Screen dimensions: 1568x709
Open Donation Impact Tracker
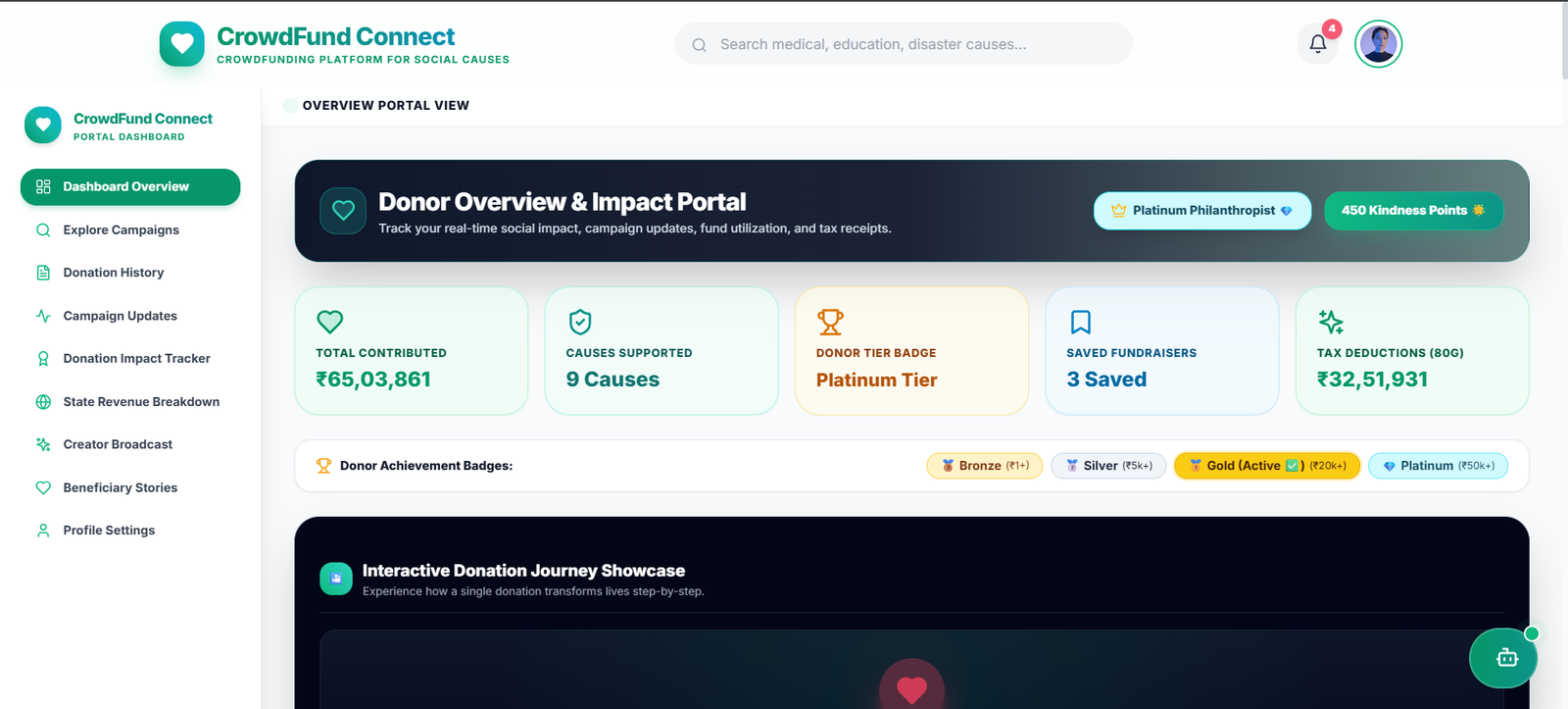point(130,359)
